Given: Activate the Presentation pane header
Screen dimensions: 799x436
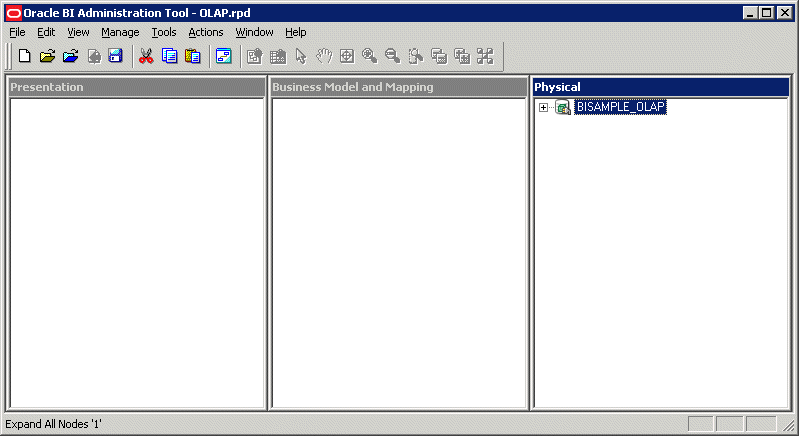Looking at the screenshot, I should [x=137, y=87].
